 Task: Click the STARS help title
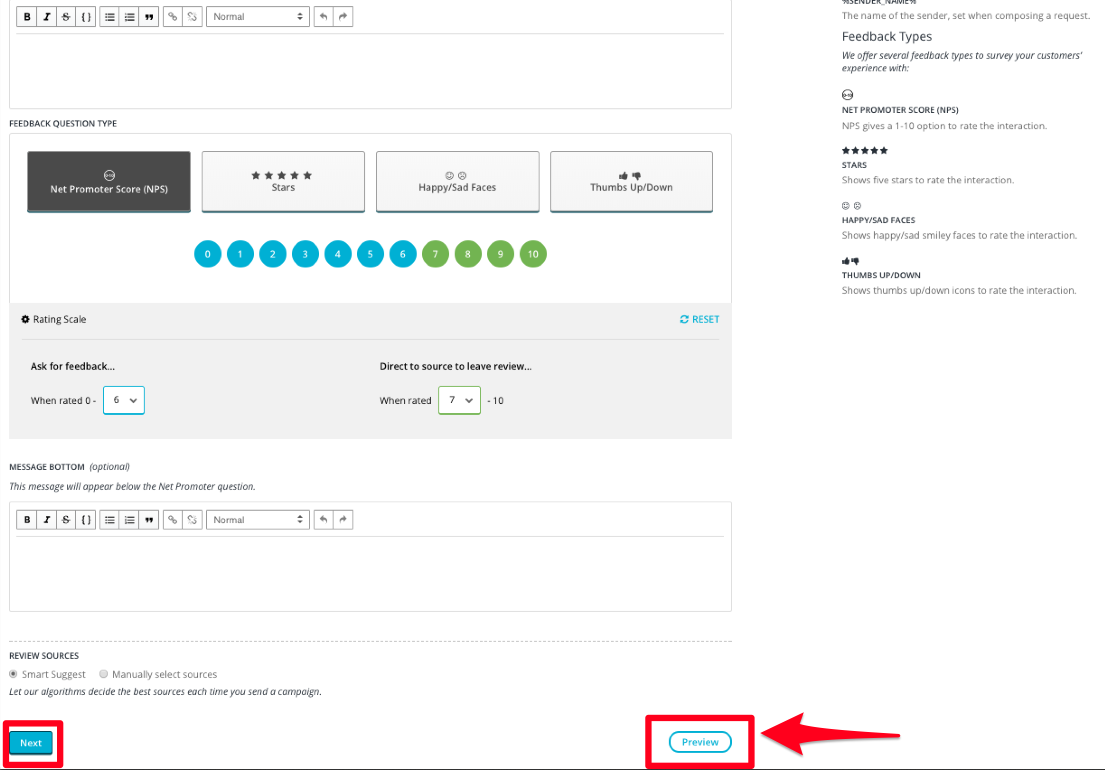(x=854, y=165)
